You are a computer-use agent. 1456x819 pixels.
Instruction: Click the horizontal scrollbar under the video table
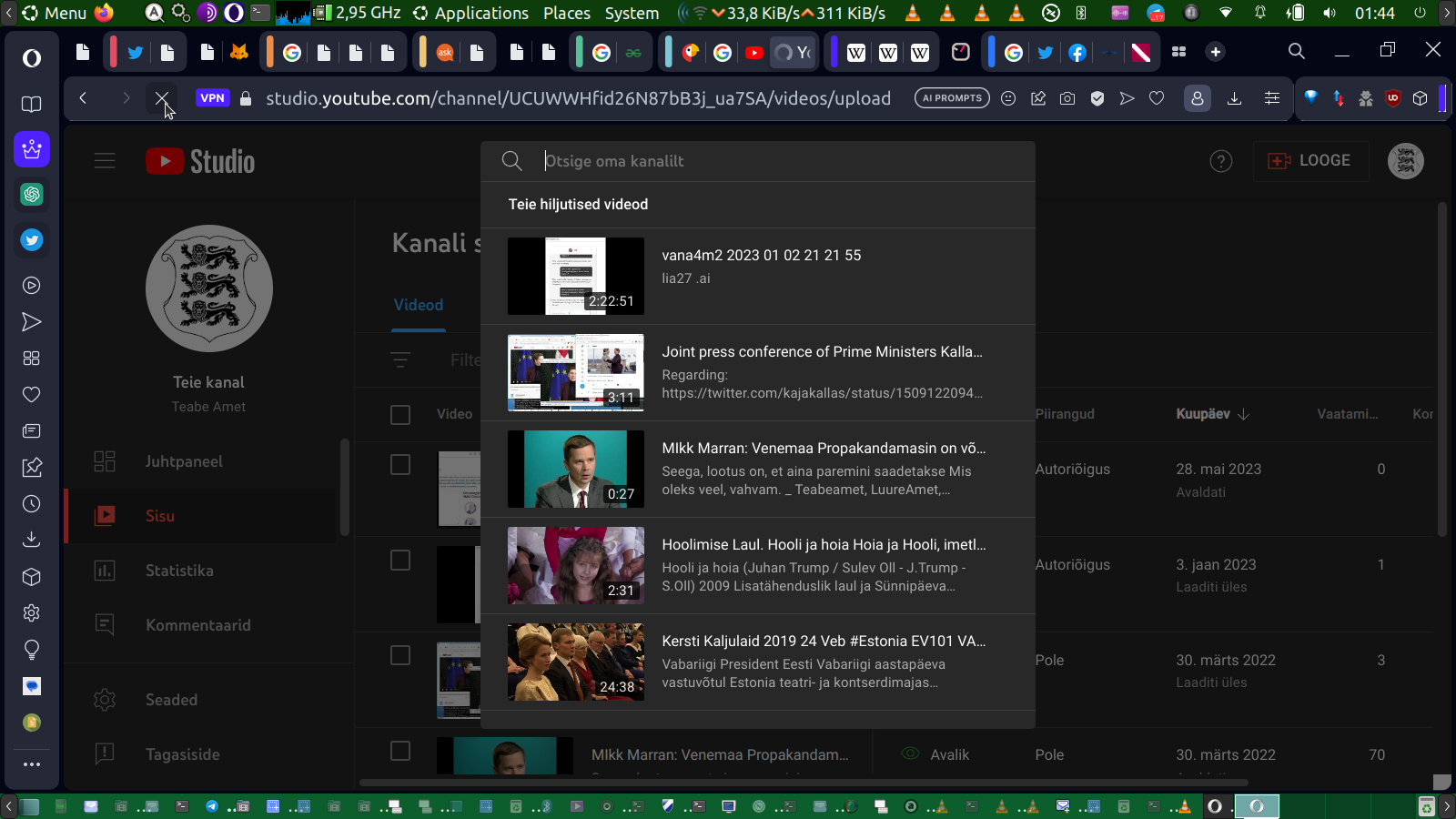(803, 783)
